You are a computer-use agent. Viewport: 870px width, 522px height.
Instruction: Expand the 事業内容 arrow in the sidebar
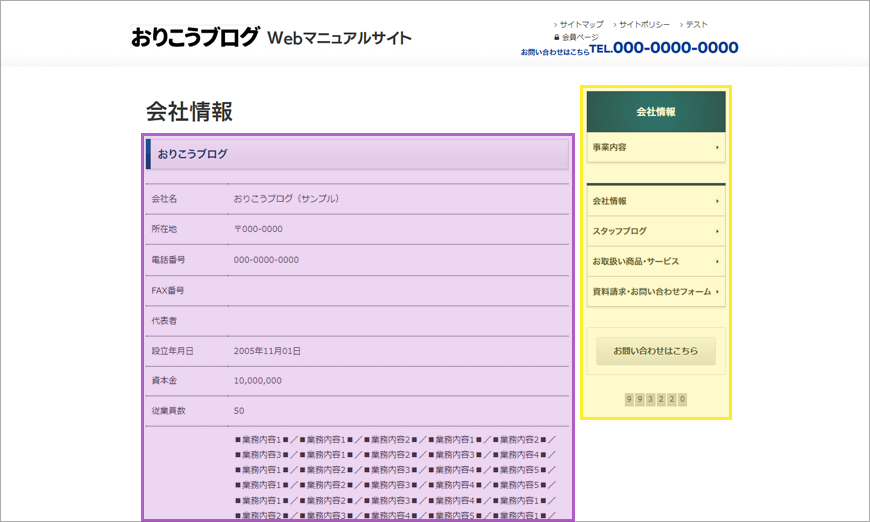point(717,148)
